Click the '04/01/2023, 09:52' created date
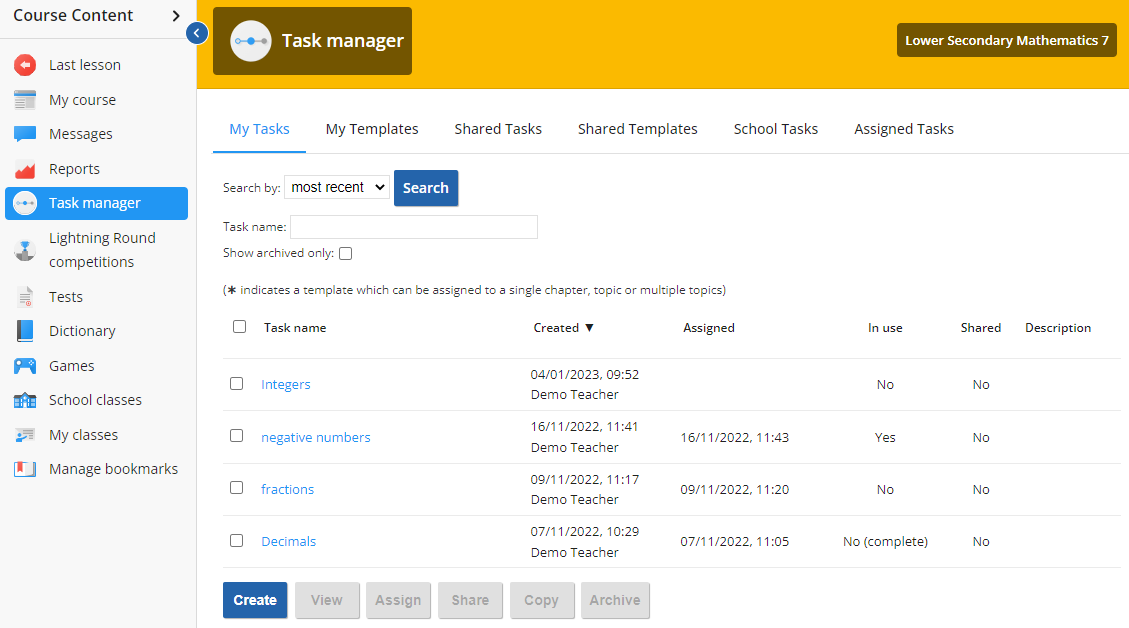The width and height of the screenshot is (1129, 628). 585,374
